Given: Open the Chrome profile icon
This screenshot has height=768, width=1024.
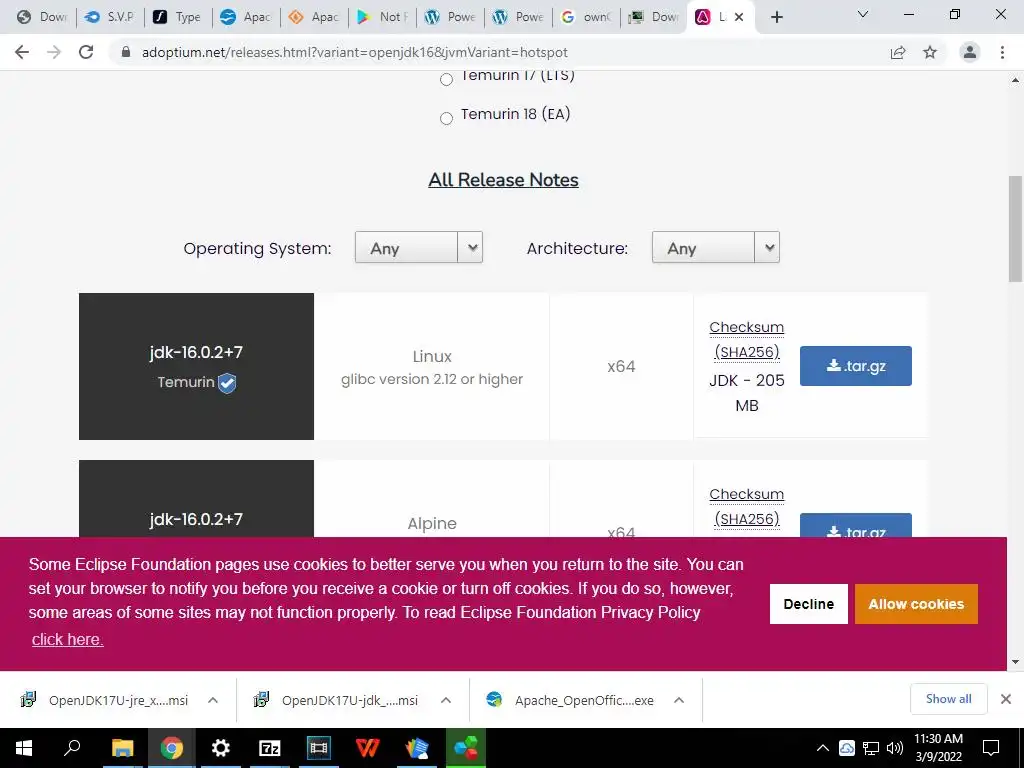Looking at the screenshot, I should coord(970,52).
